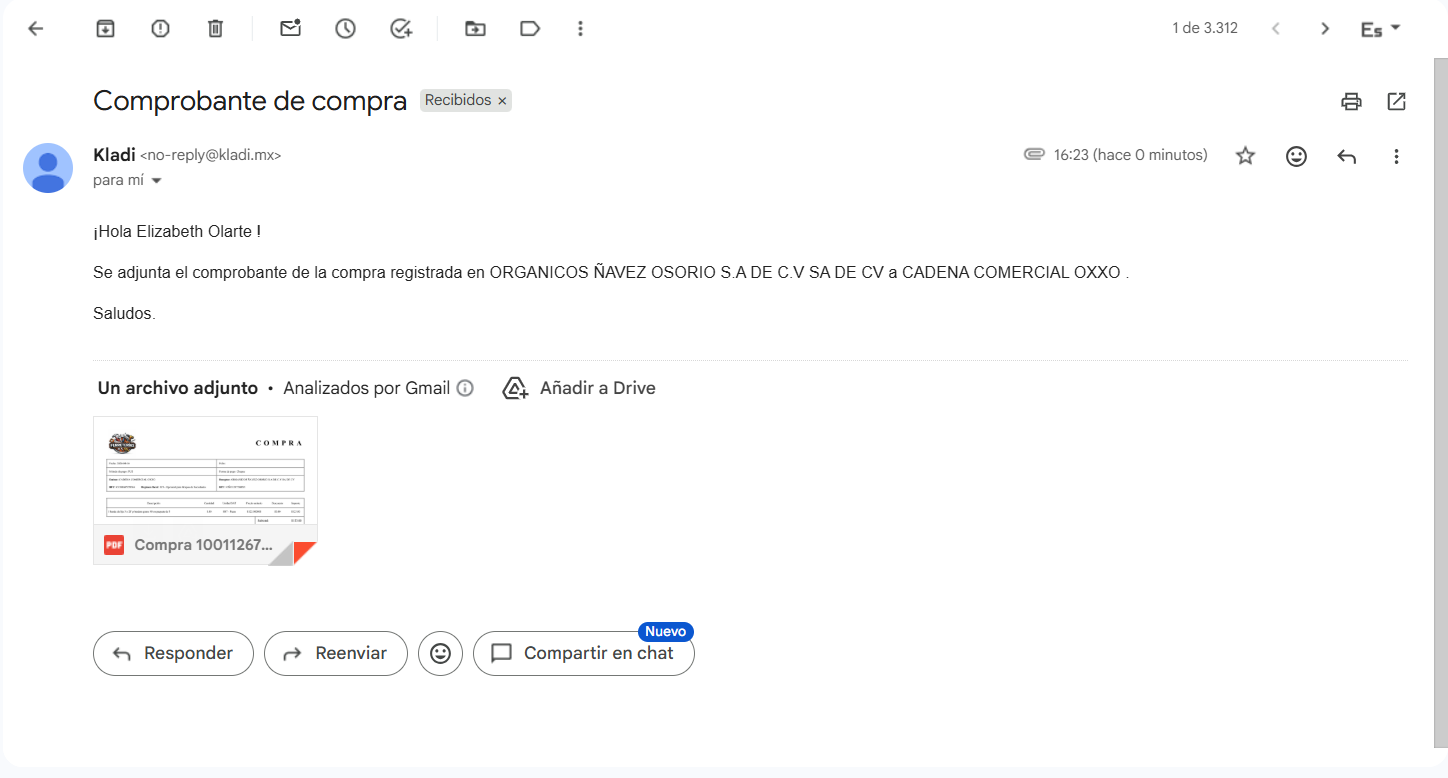This screenshot has width=1448, height=778.
Task: Click the '1 de 3.312' counter
Action: [x=1205, y=28]
